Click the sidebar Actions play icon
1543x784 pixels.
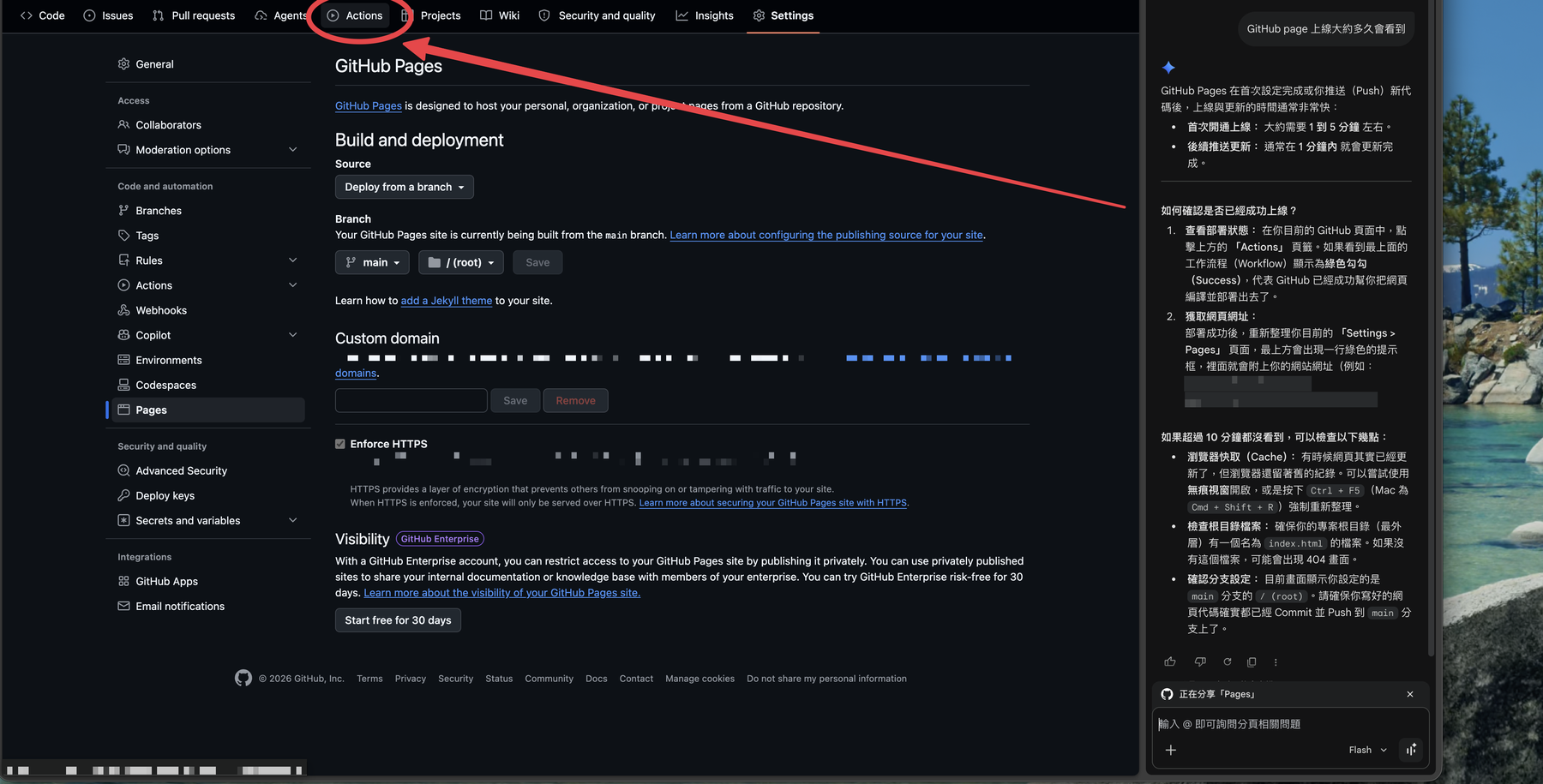pyautogui.click(x=123, y=285)
